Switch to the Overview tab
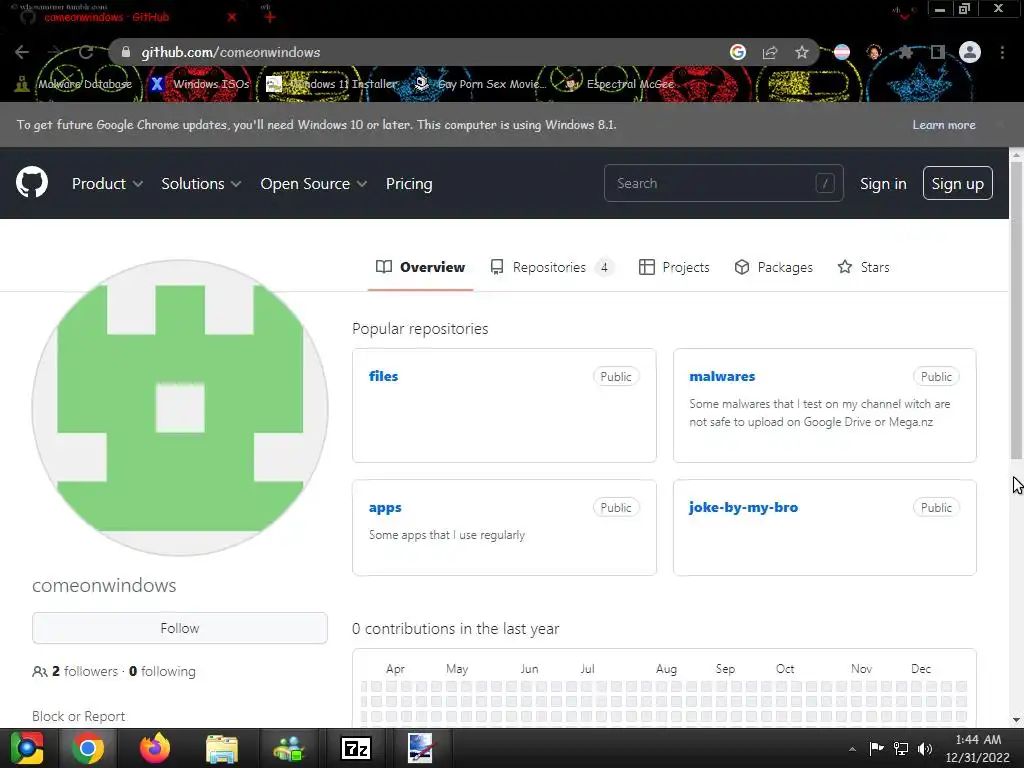This screenshot has width=1024, height=768. (x=421, y=267)
